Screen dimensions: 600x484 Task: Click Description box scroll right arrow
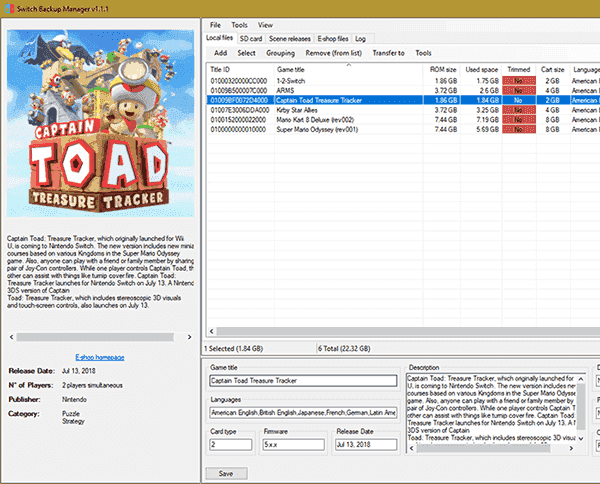(571, 448)
